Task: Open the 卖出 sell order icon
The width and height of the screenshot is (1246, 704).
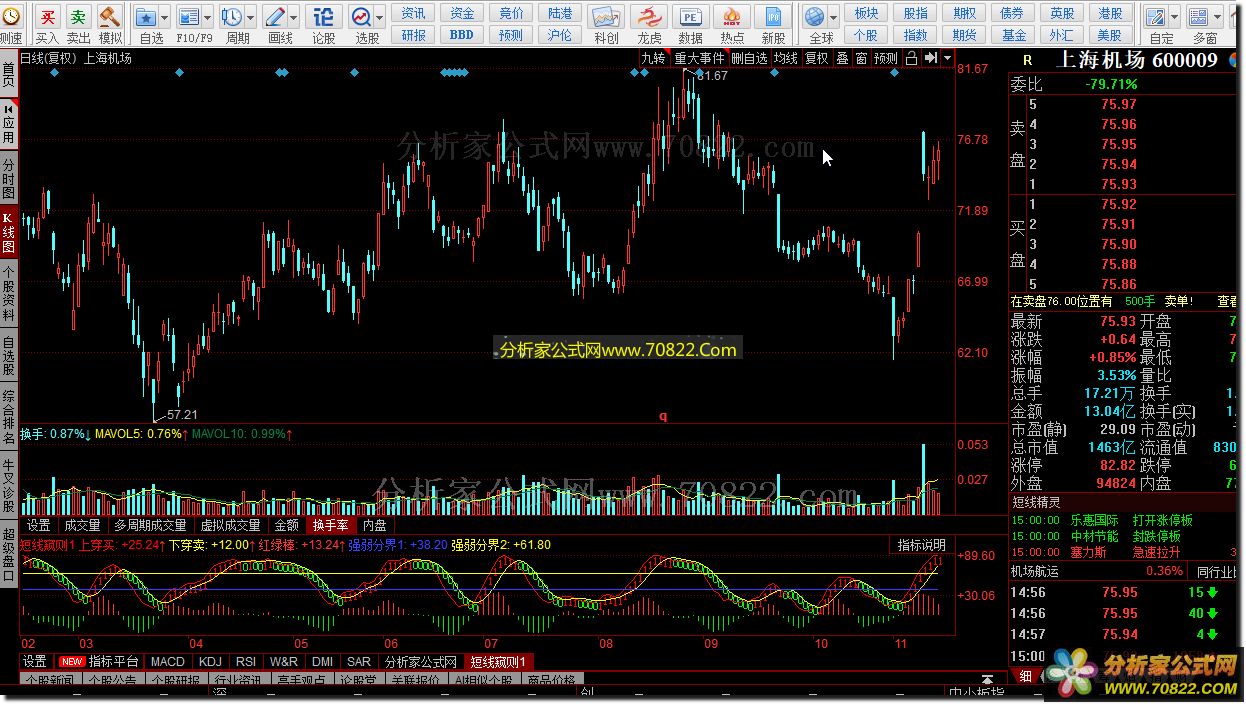Action: pos(78,17)
